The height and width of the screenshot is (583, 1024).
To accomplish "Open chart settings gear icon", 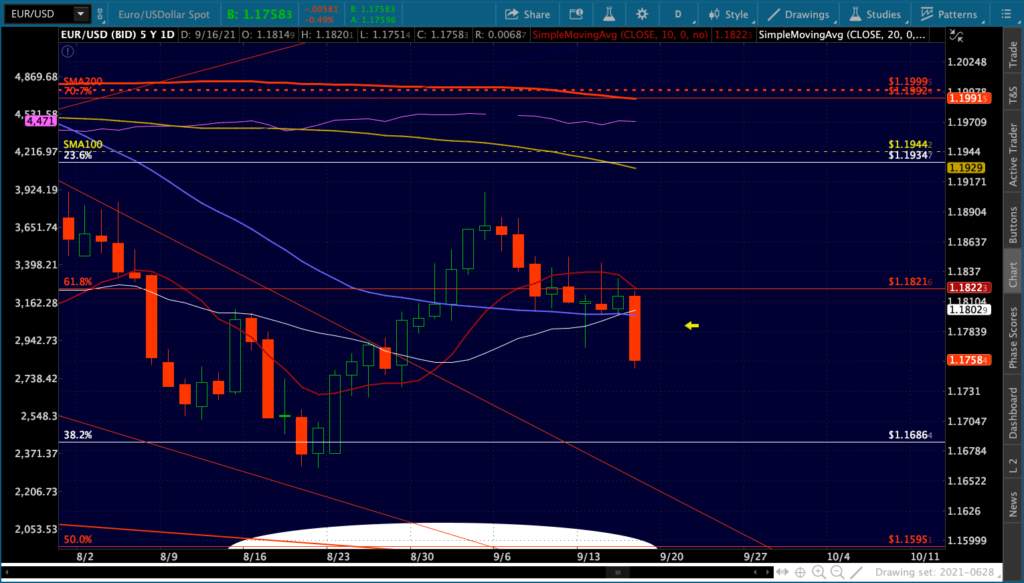I will tap(642, 14).
